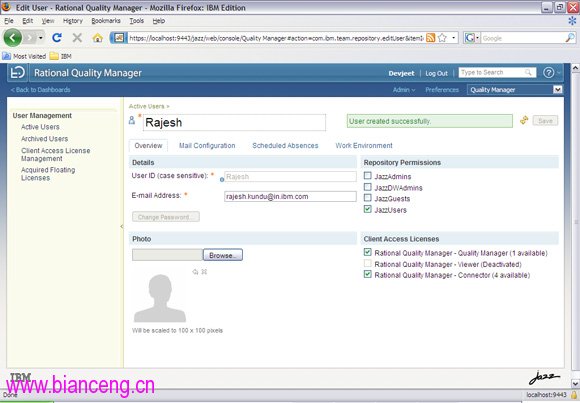Image resolution: width=580 pixels, height=403 pixels.
Task: Check the JazzAdmins permission box
Action: (368, 176)
